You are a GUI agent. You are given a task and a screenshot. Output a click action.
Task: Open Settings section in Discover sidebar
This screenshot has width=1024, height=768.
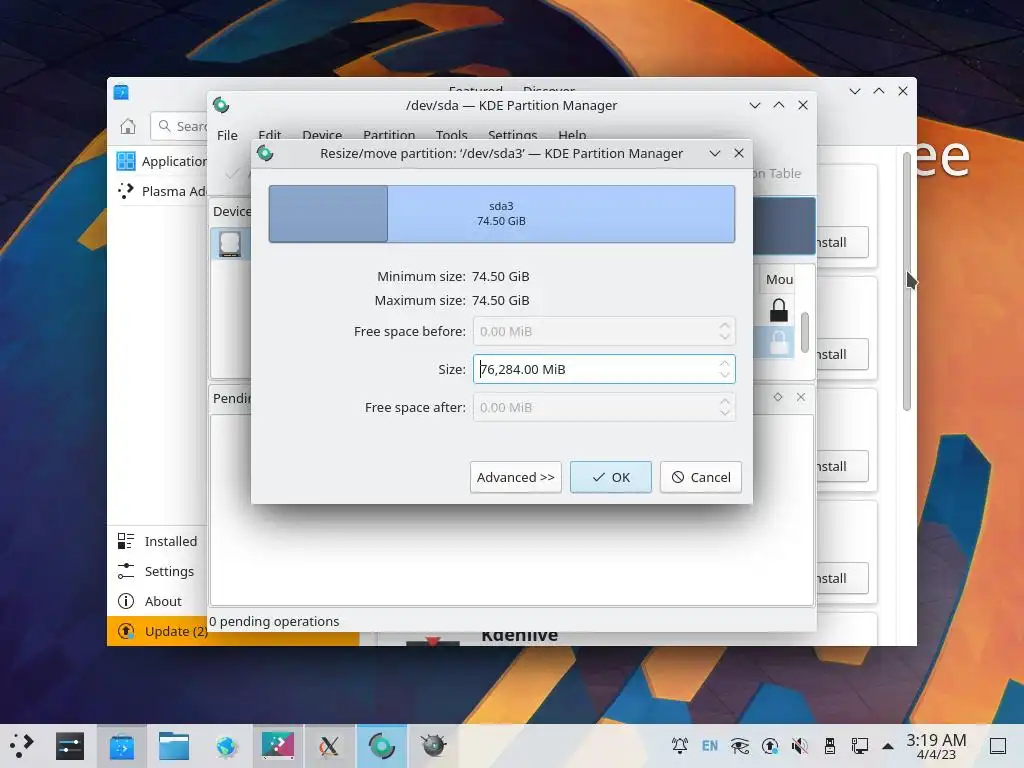point(157,571)
